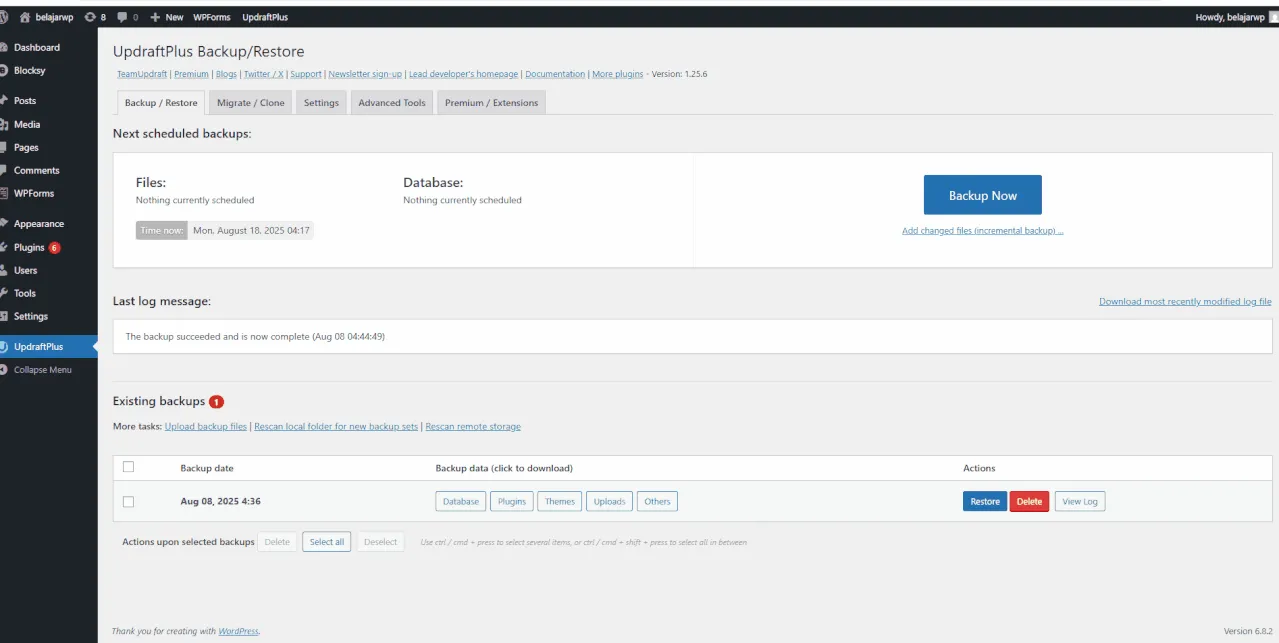This screenshot has width=1279, height=643.
Task: Delete the Aug 08 backup with red button
Action: 1029,502
